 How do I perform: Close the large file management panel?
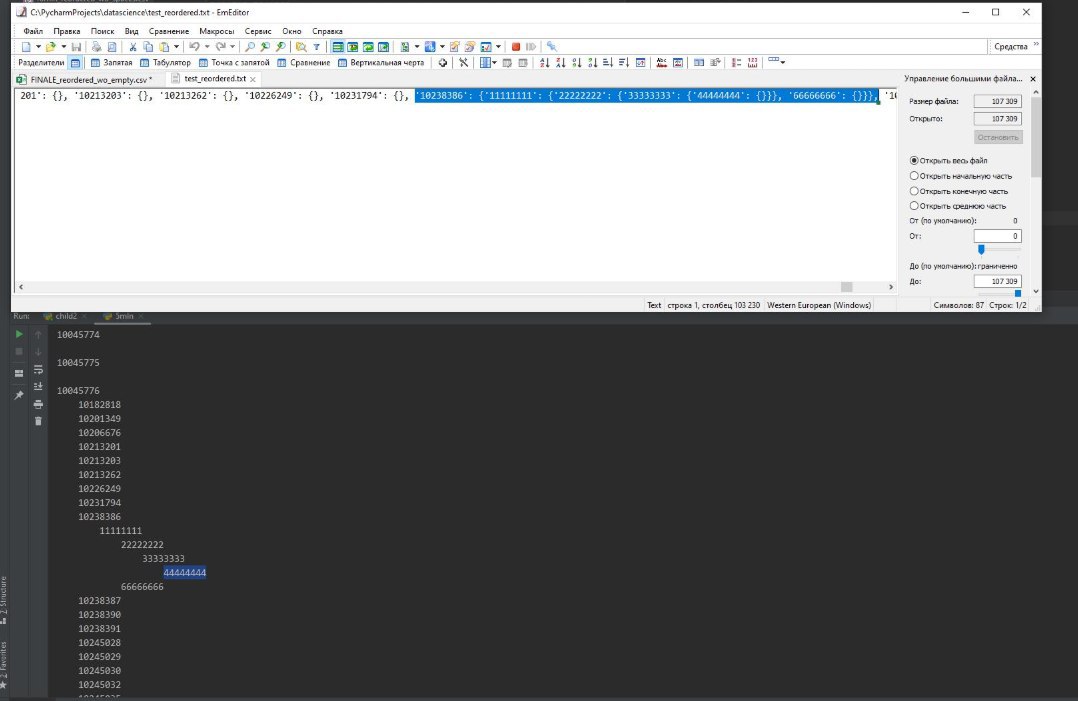(1033, 79)
